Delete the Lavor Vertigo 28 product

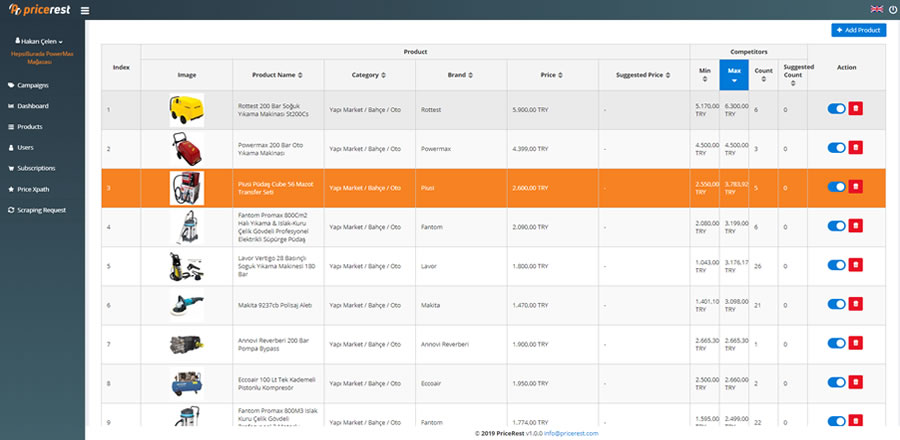point(855,264)
